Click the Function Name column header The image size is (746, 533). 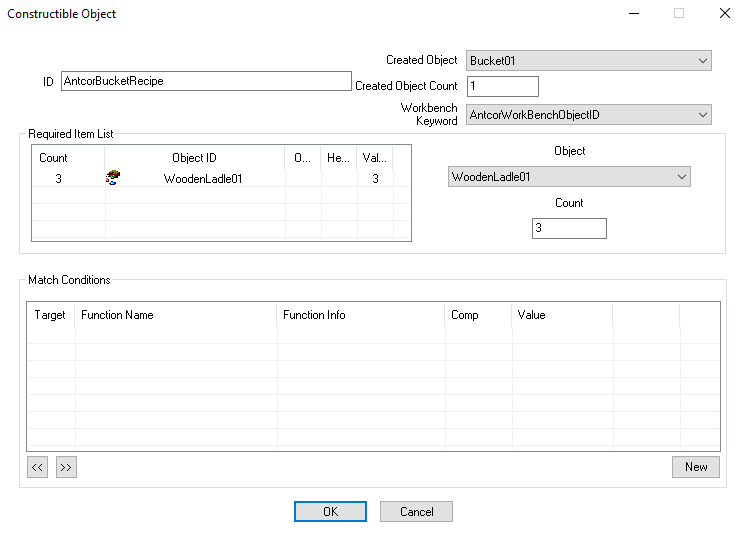click(x=175, y=315)
